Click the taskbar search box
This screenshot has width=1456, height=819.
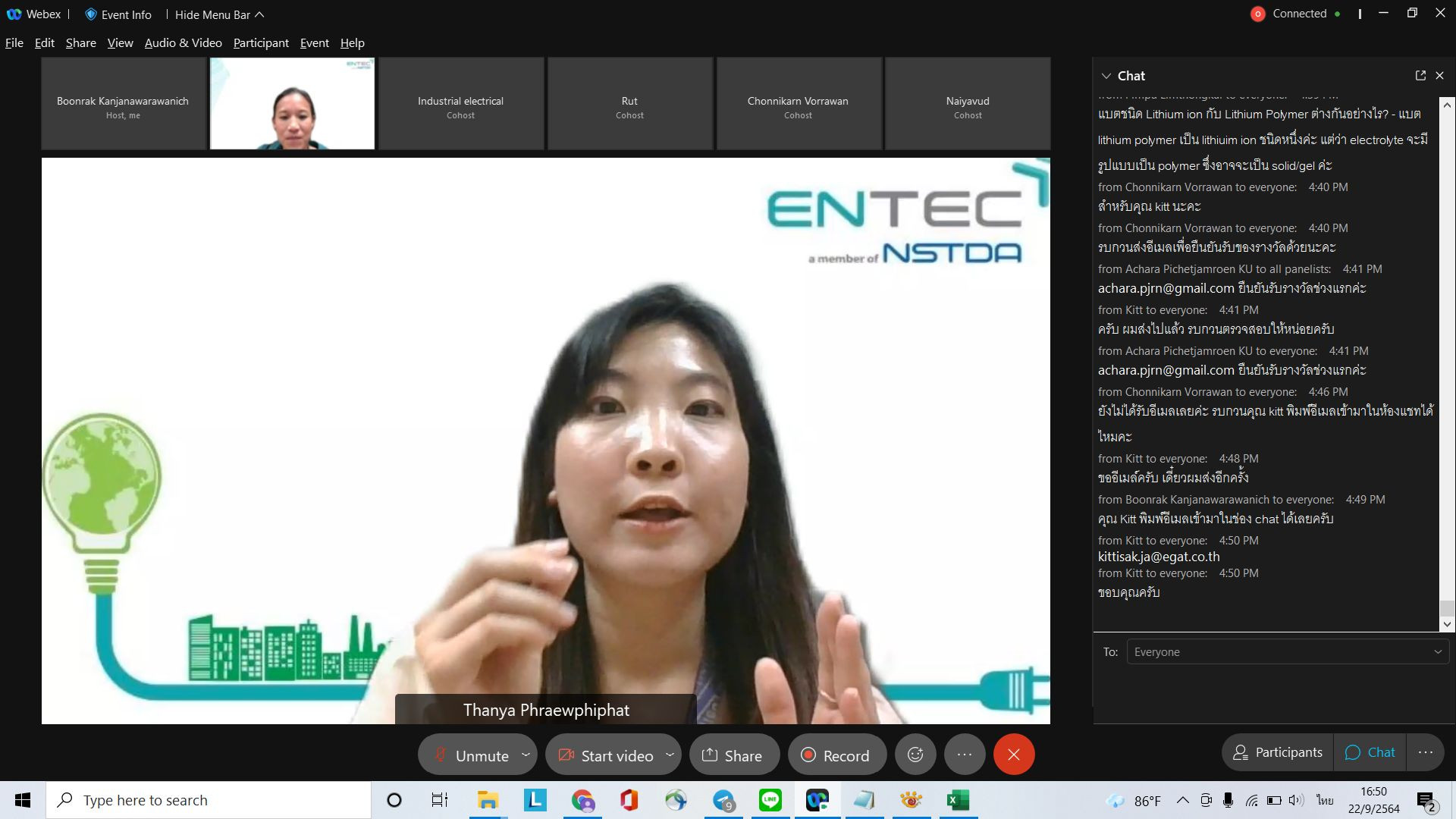[x=209, y=800]
